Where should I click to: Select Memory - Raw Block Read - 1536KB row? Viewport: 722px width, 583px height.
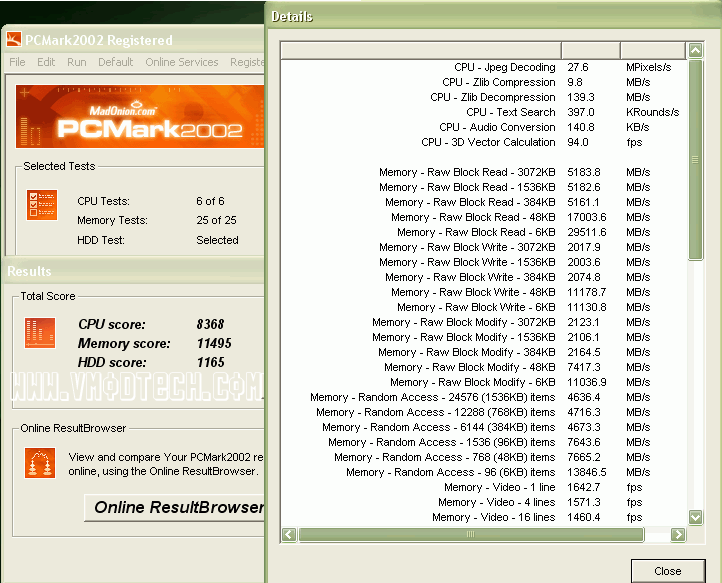tap(483, 187)
